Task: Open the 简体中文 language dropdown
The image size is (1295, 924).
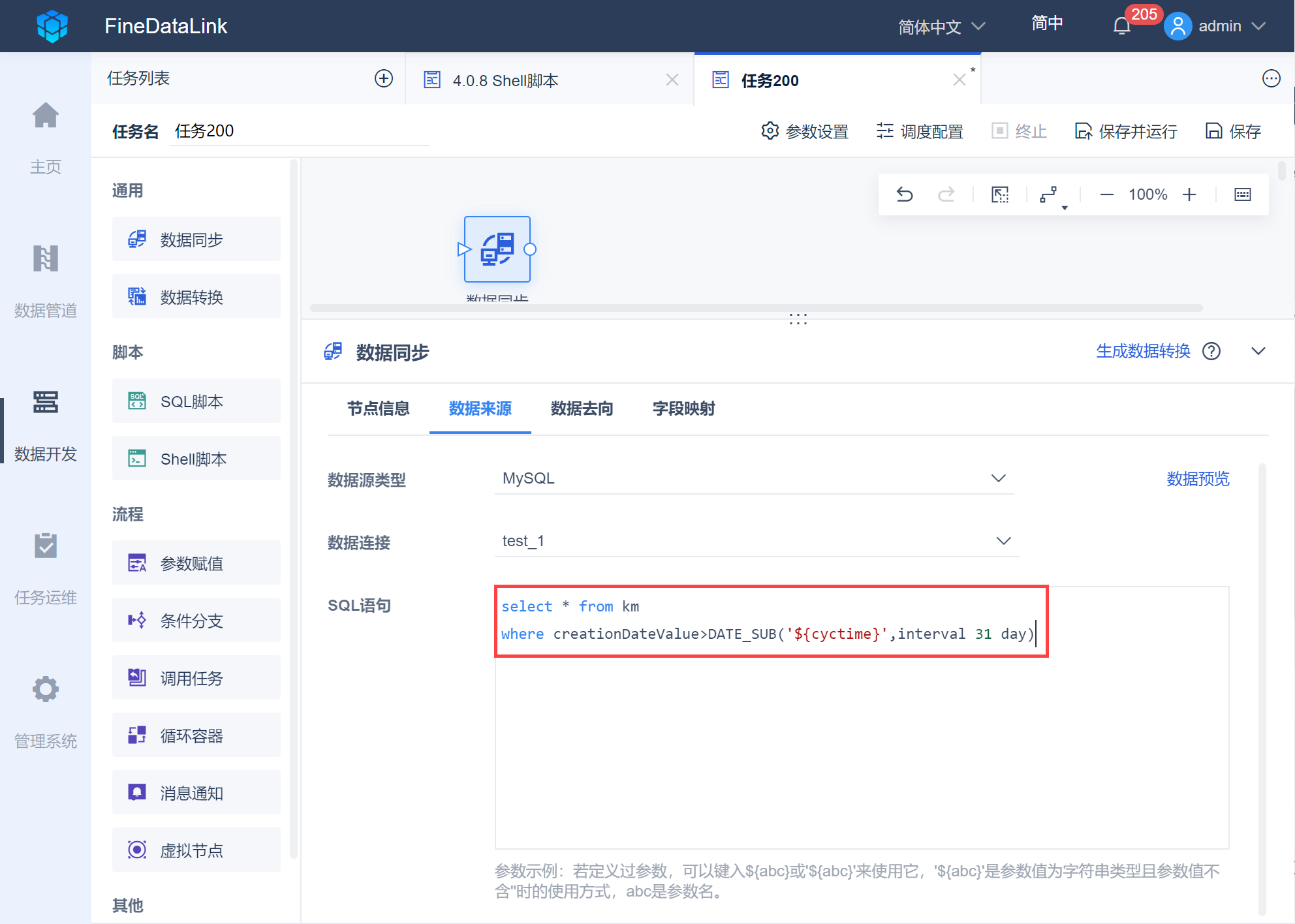Action: 941,27
